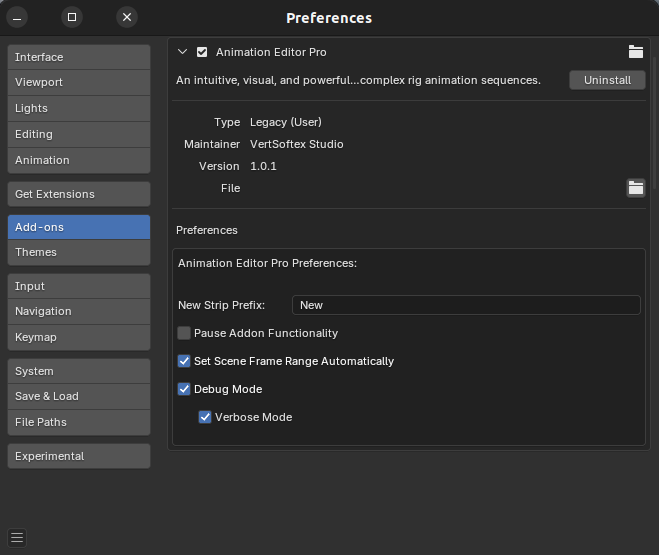Turn off Debug Mode
Viewport: 659px width, 555px height.
click(184, 389)
